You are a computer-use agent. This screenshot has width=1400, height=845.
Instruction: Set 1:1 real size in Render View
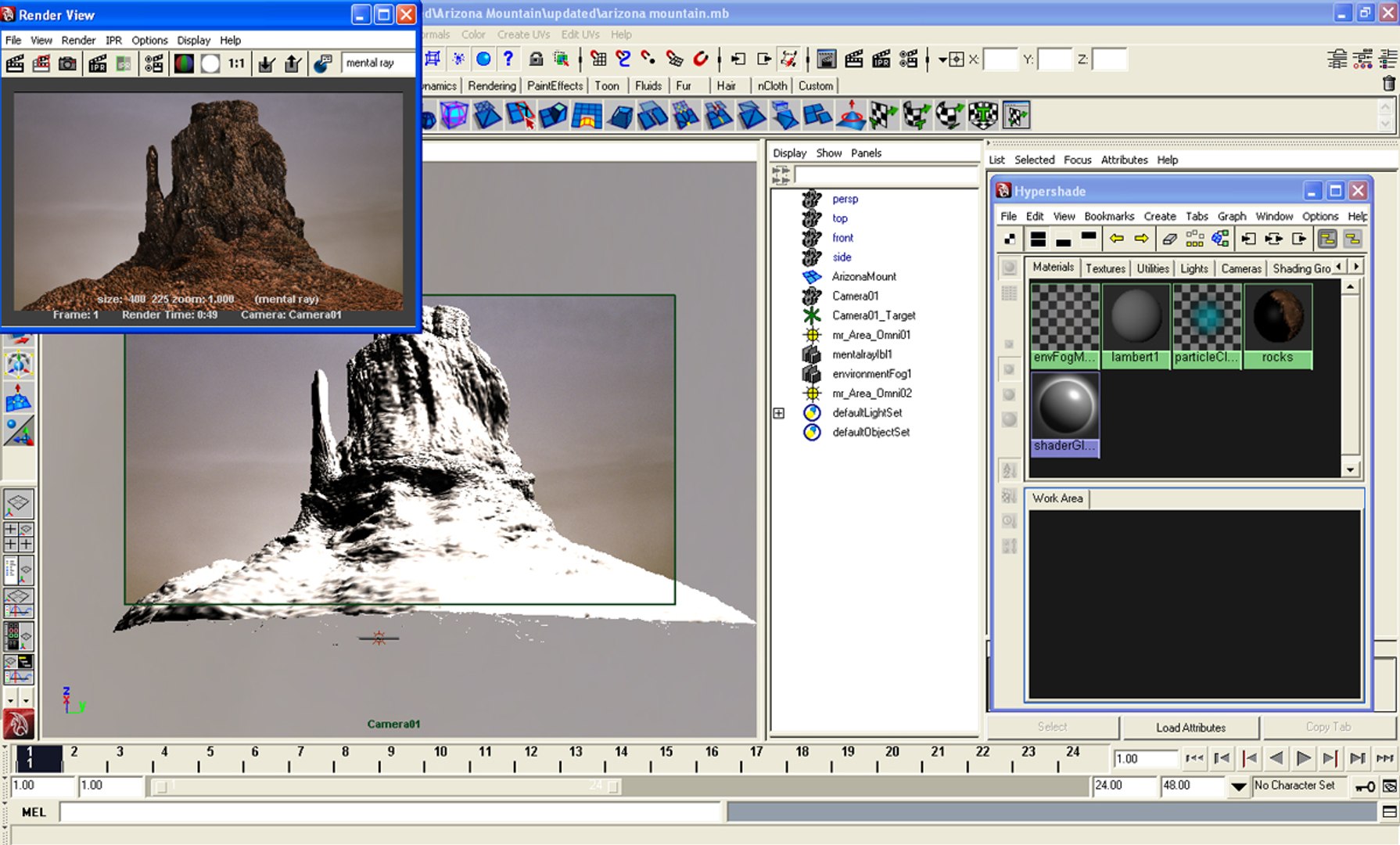tap(236, 63)
